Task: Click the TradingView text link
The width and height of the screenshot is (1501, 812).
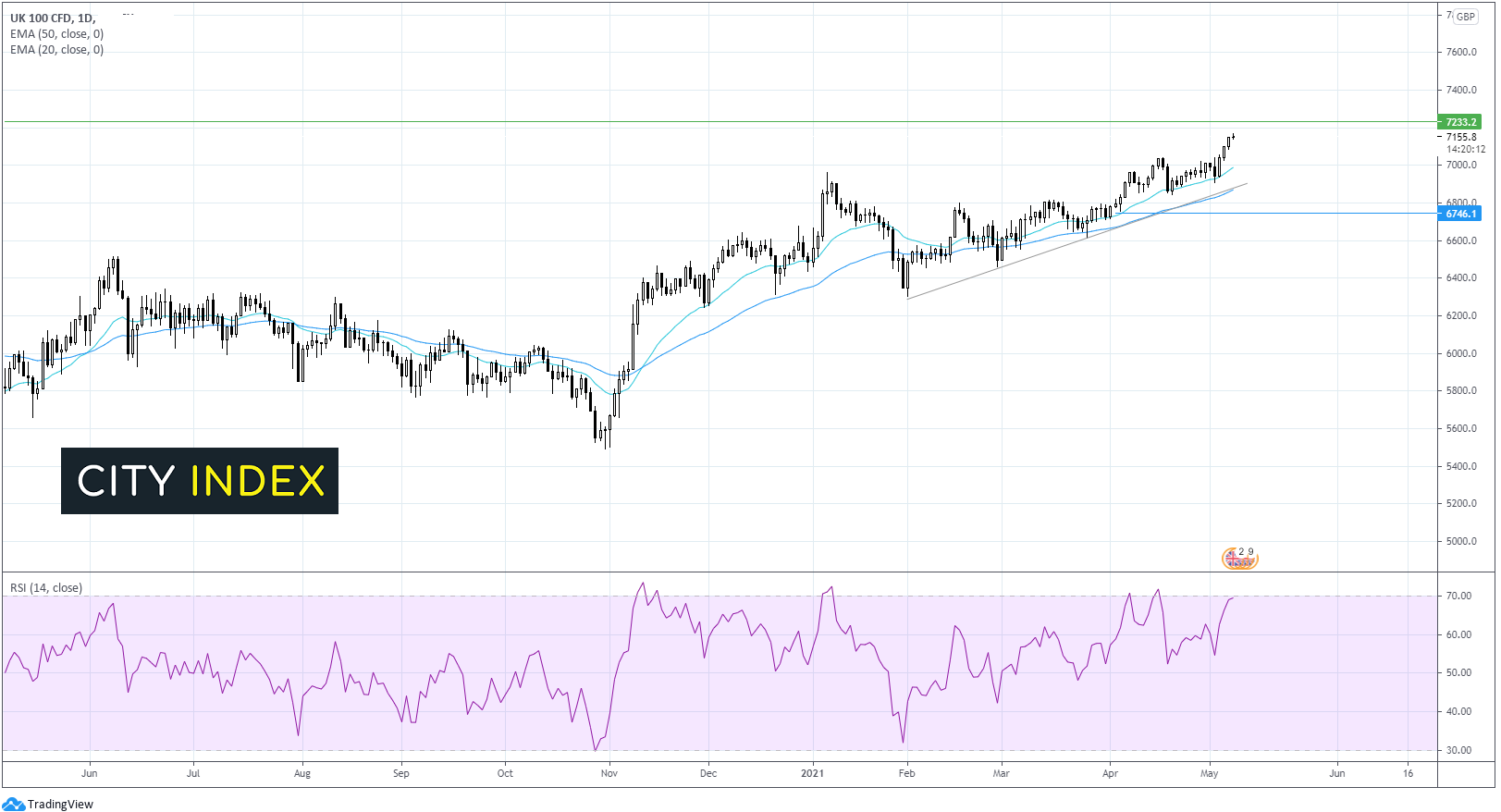Action: [x=60, y=804]
